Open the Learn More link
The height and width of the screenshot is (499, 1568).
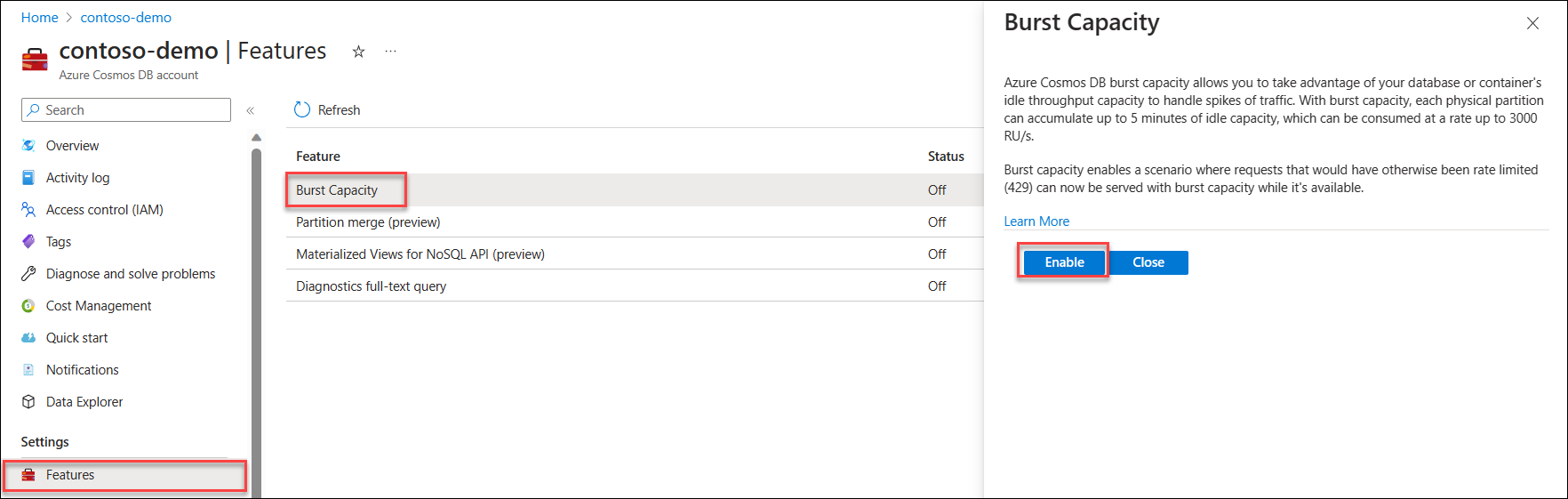(x=1036, y=221)
